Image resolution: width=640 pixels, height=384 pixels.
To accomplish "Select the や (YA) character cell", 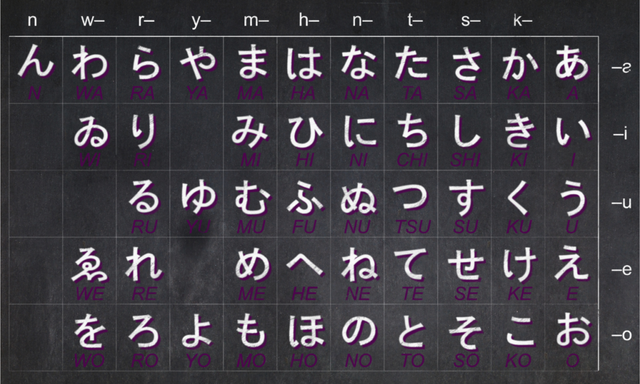I will [x=197, y=70].
